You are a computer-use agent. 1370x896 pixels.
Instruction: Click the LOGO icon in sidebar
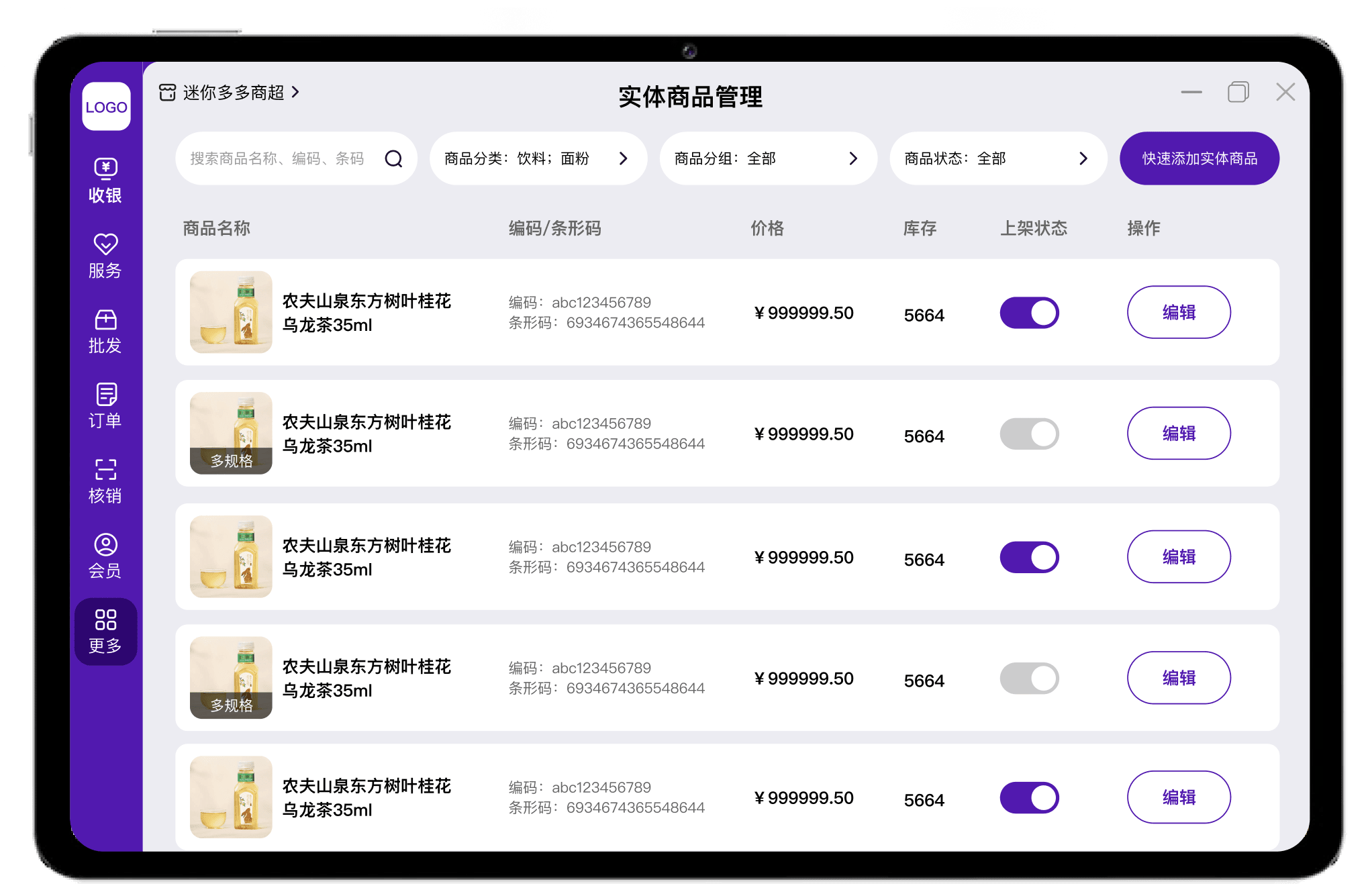(106, 107)
